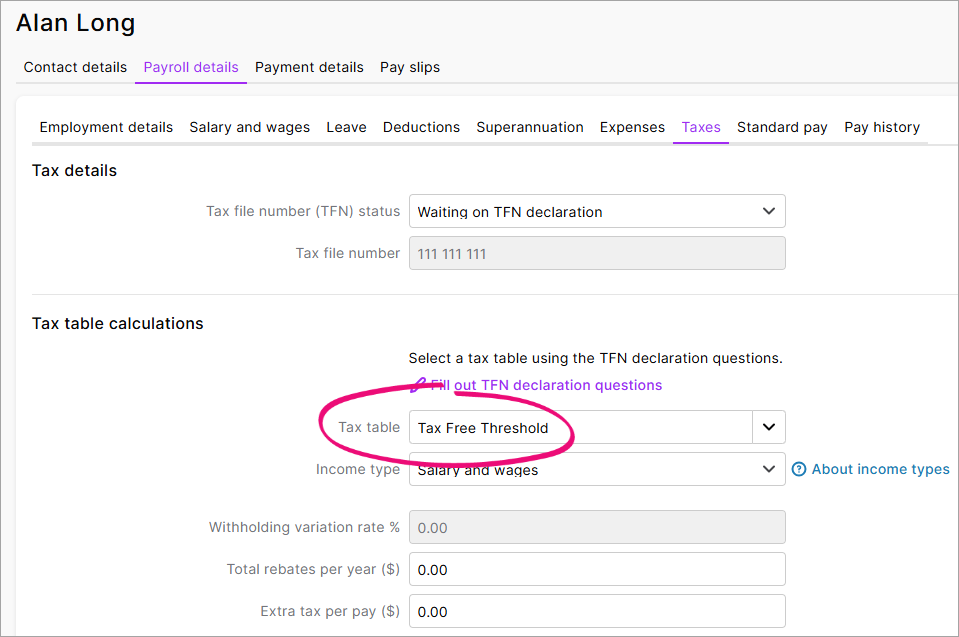Screen dimensions: 959x637
Task: Click the help icon next to About income types
Action: click(799, 469)
